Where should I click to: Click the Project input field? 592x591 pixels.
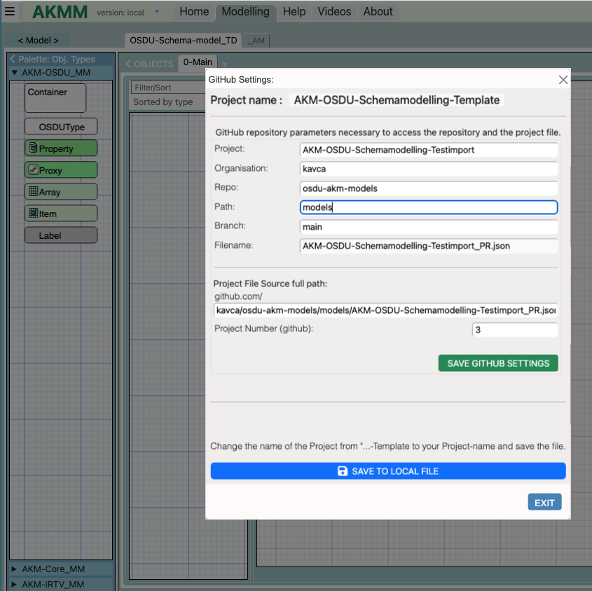pos(429,150)
